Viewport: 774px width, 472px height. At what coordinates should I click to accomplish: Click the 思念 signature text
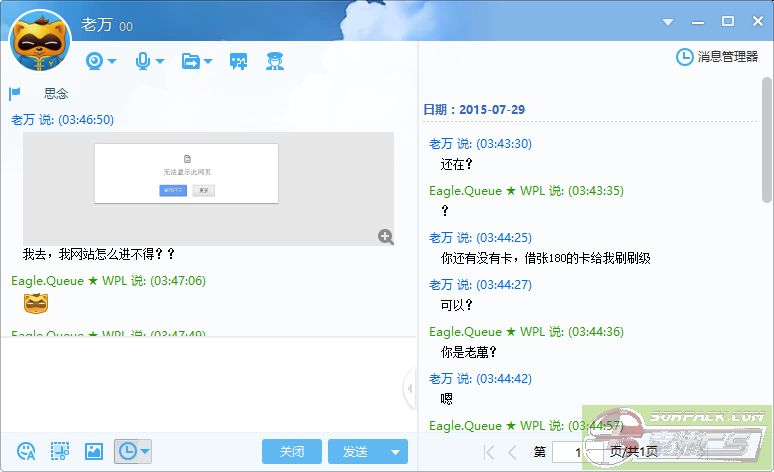pos(56,93)
